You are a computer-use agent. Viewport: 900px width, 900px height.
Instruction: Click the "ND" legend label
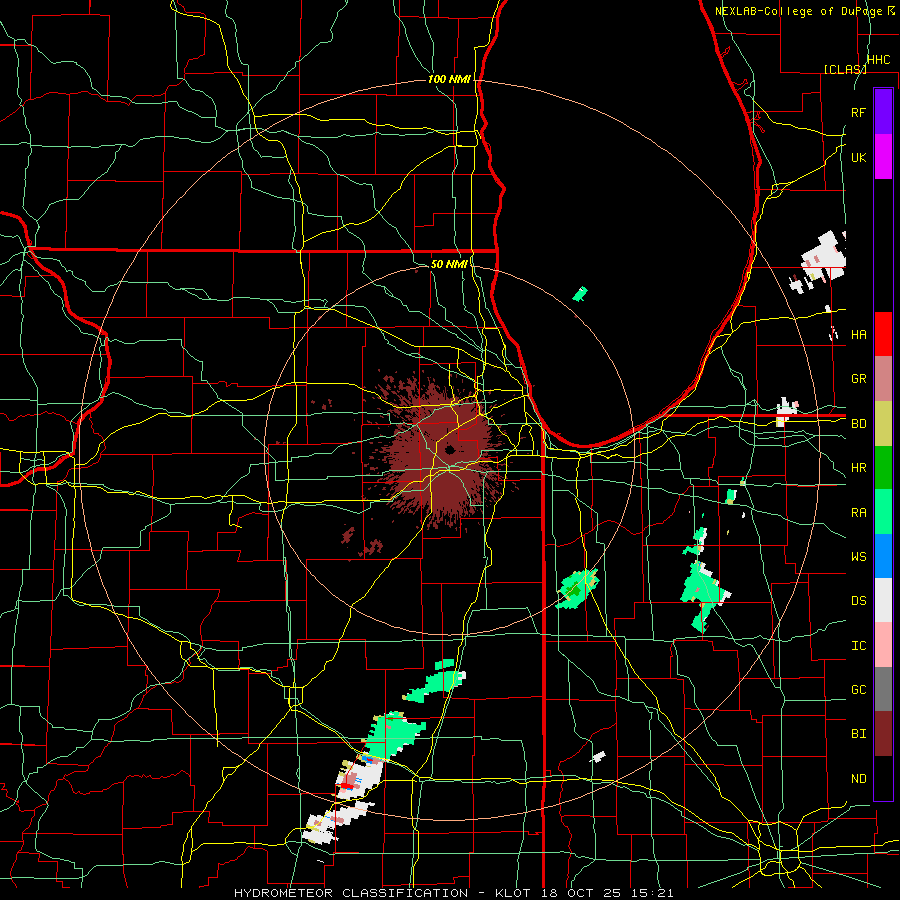coord(858,779)
